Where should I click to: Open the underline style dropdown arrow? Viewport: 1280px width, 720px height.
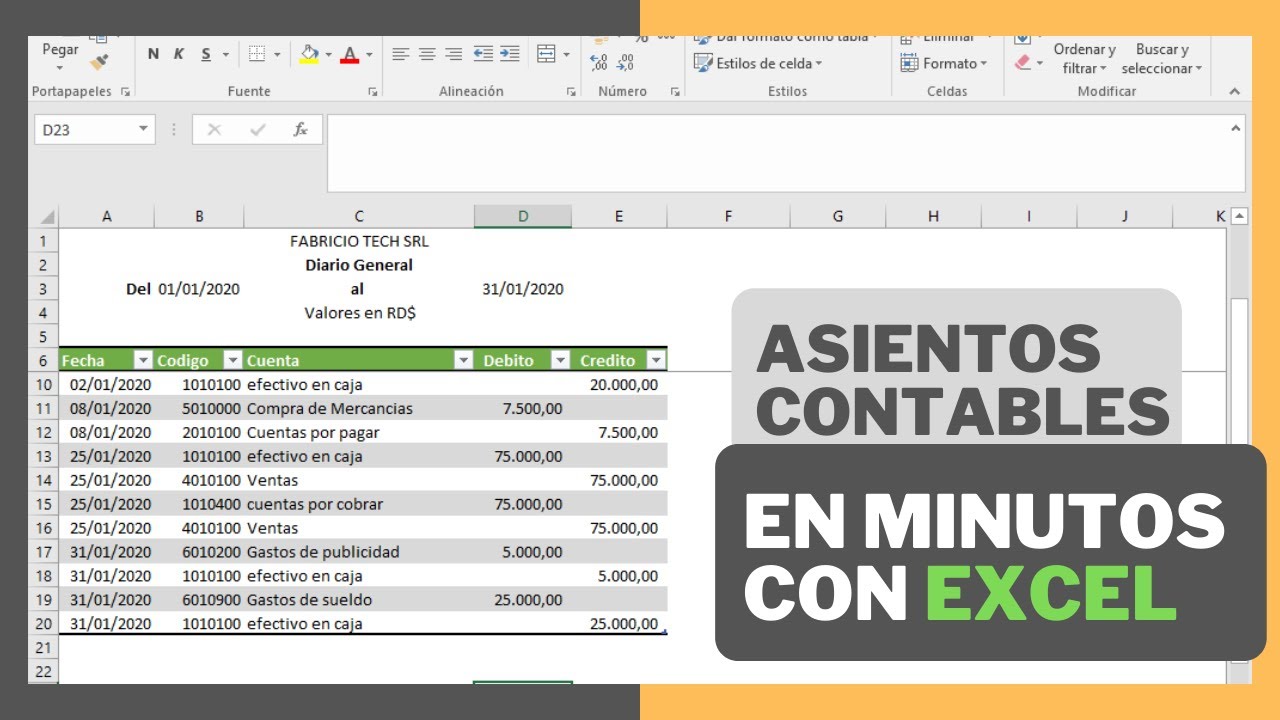click(x=225, y=54)
